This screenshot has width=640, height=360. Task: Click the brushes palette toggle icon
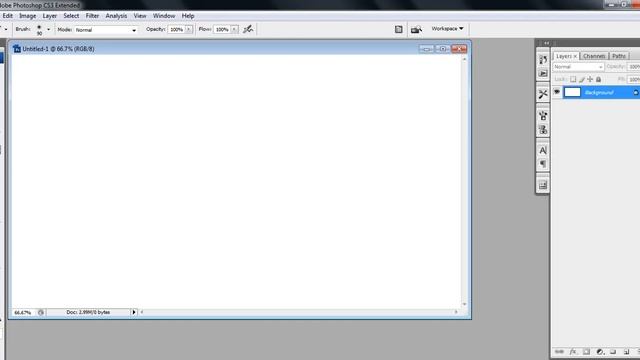tap(398, 29)
